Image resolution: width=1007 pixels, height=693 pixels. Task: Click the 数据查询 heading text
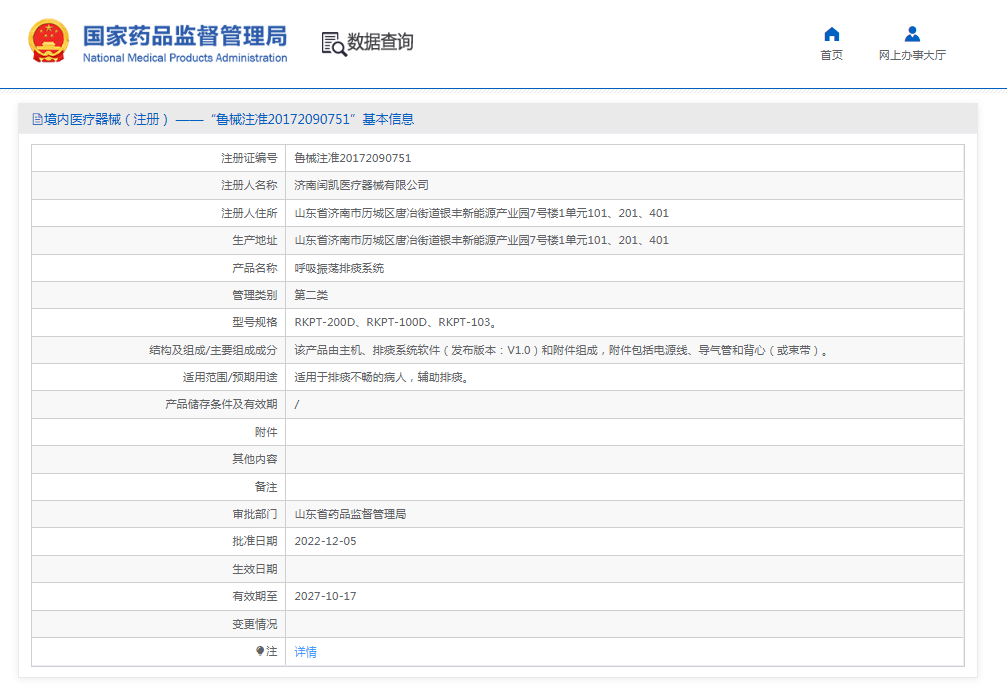[380, 42]
